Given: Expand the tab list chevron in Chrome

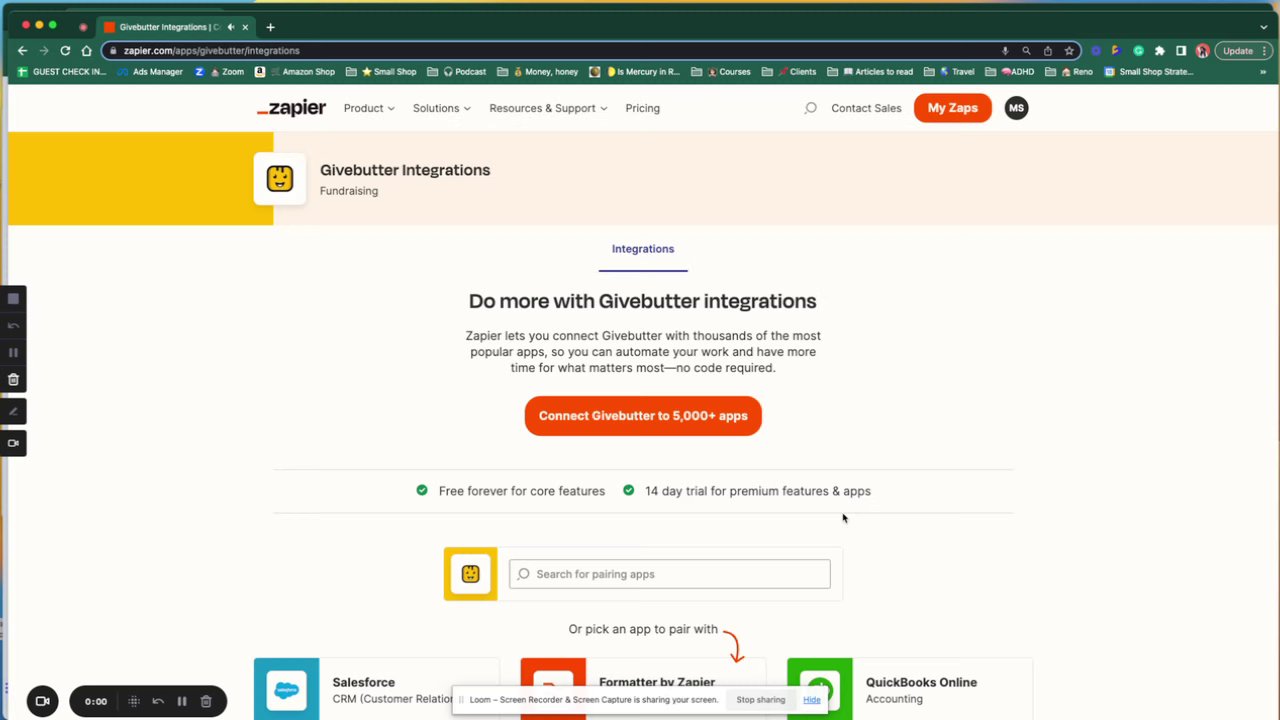Looking at the screenshot, I should pos(1264,27).
